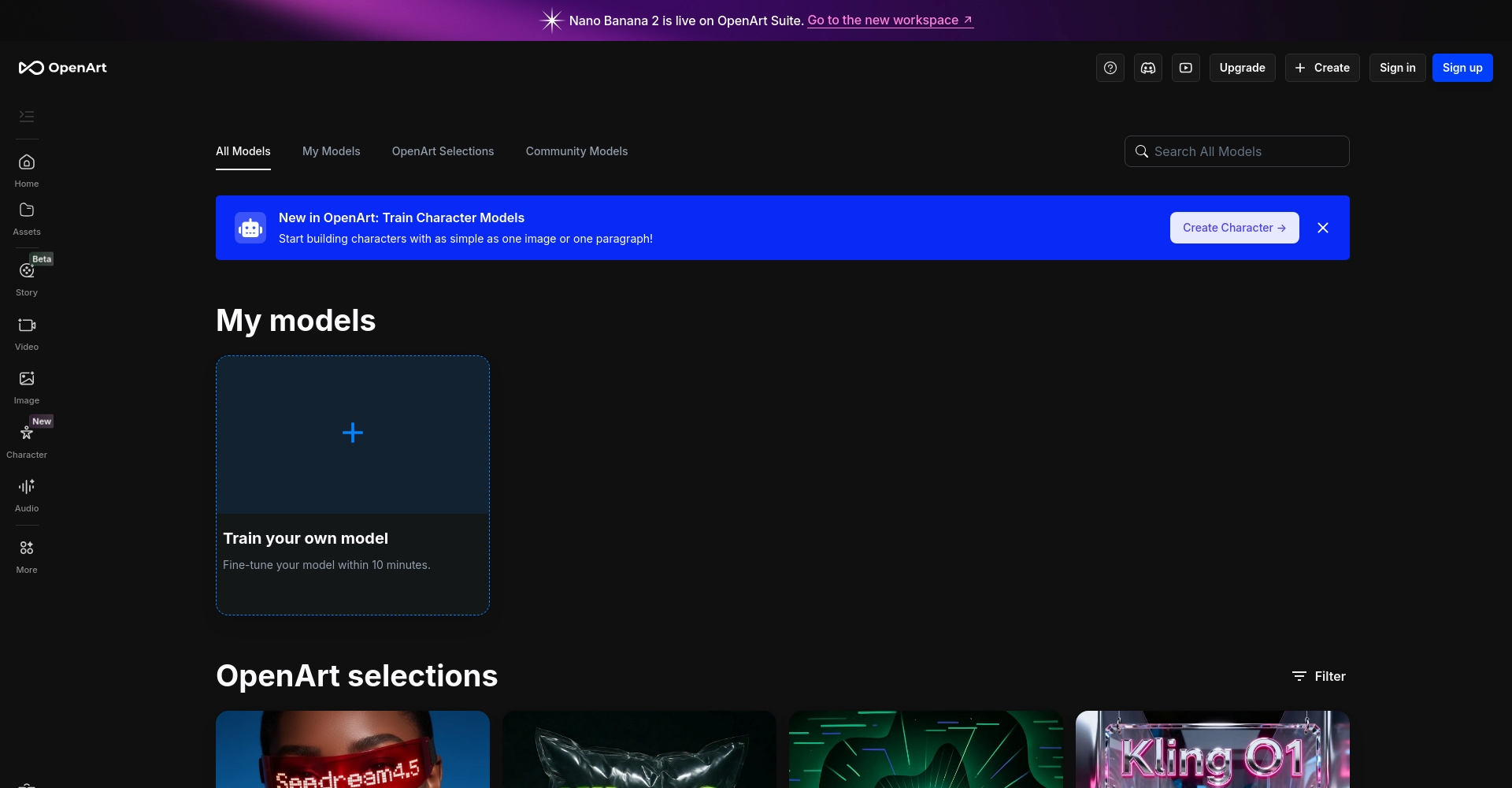Follow the Go to new workspace link
This screenshot has width=1512, height=788.
click(890, 20)
